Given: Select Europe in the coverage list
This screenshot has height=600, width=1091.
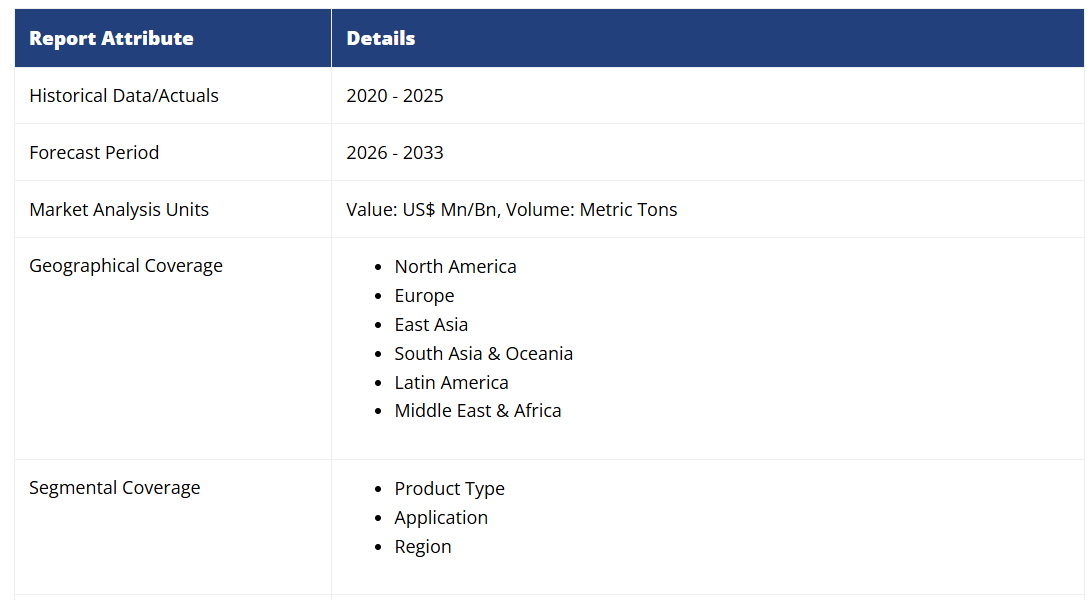Looking at the screenshot, I should point(424,296).
